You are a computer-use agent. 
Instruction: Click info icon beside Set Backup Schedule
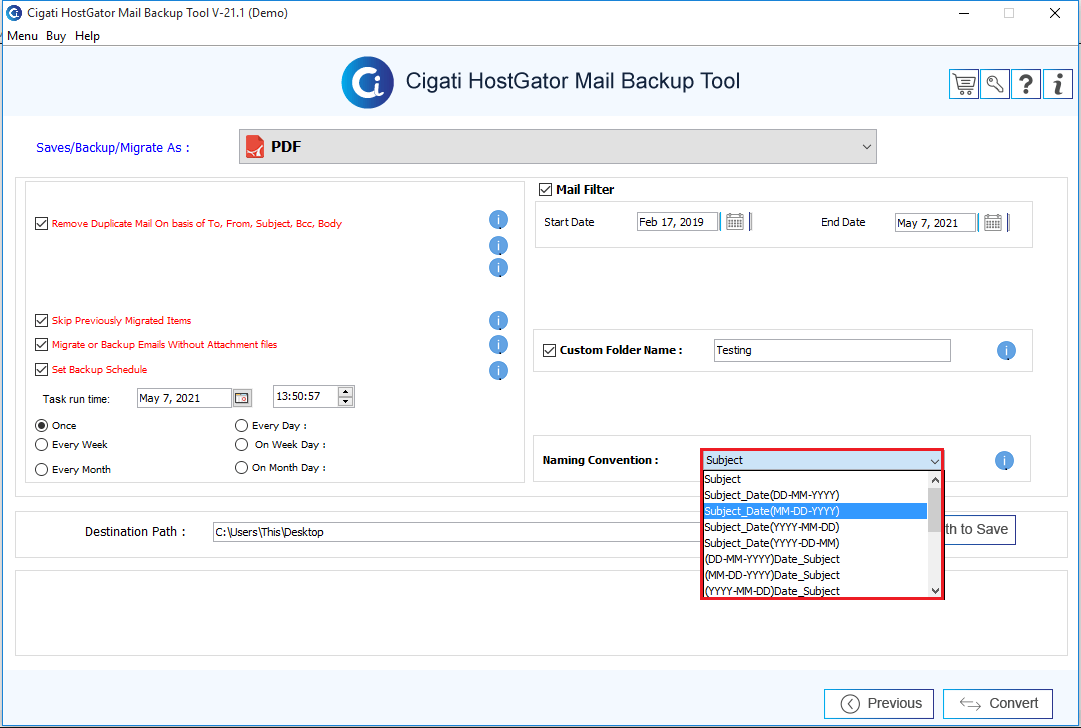tap(498, 370)
